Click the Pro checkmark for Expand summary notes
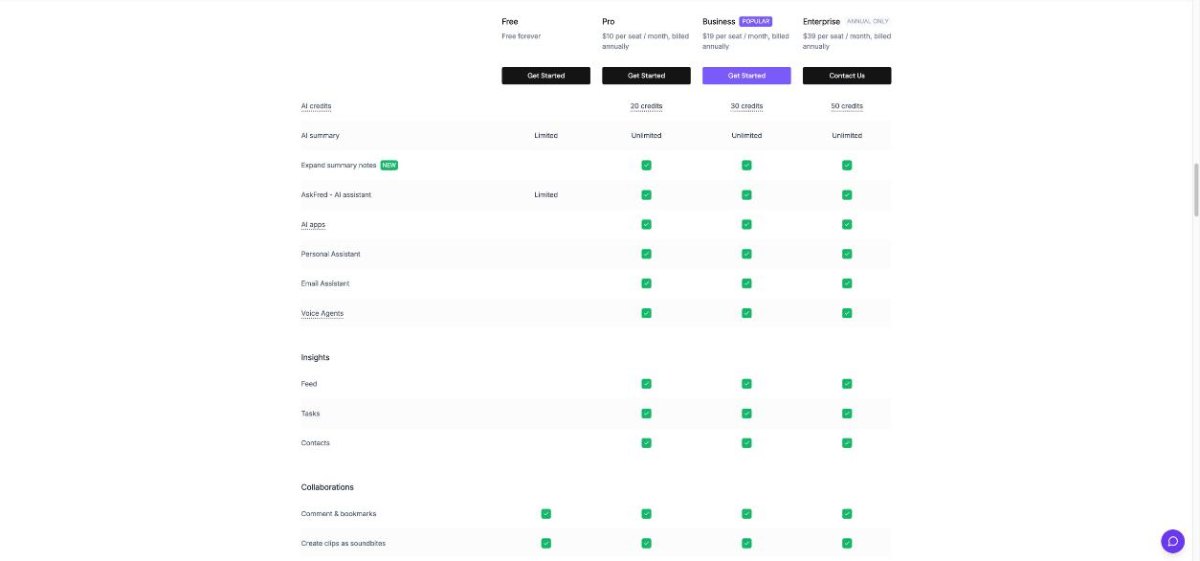This screenshot has height=561, width=1200. coord(646,165)
